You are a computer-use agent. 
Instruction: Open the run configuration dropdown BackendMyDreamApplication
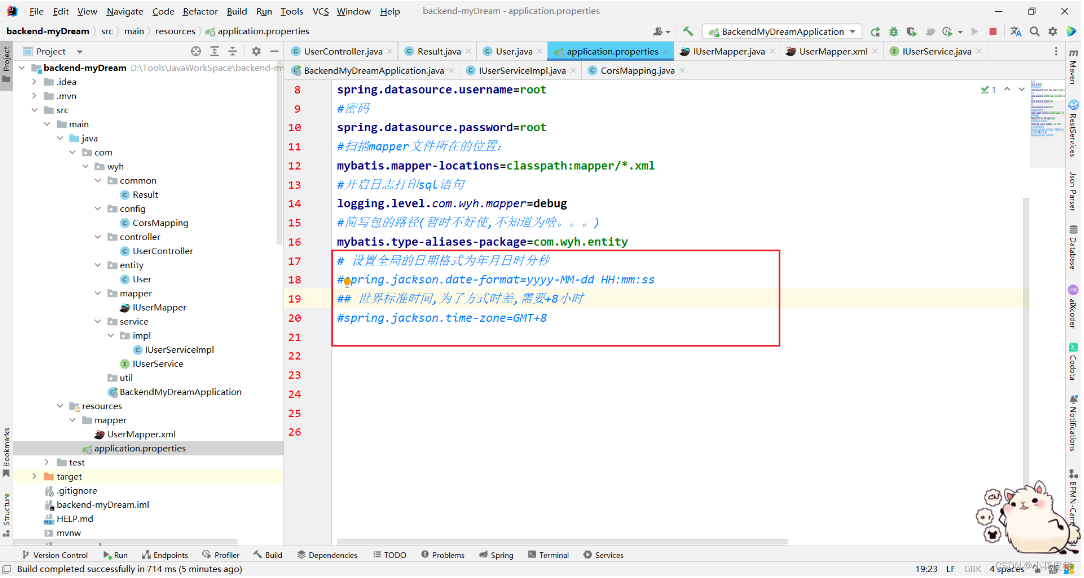[x=782, y=32]
